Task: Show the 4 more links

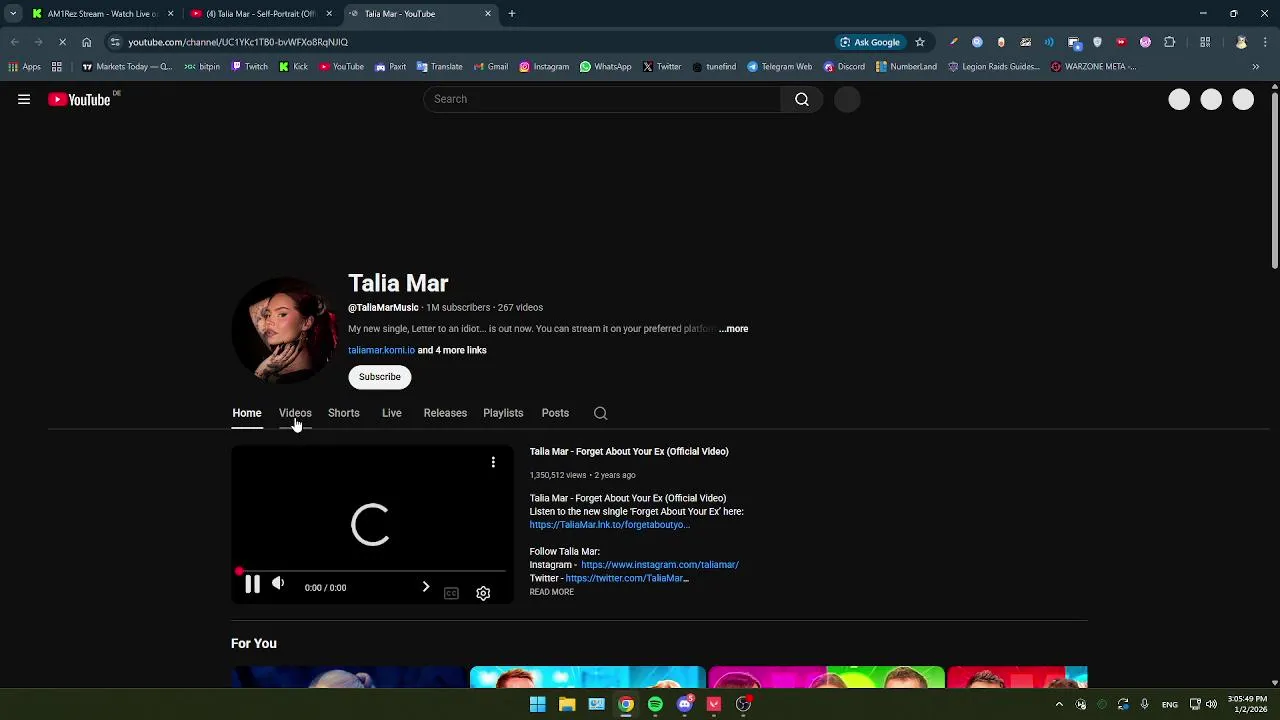Action: 452,351
